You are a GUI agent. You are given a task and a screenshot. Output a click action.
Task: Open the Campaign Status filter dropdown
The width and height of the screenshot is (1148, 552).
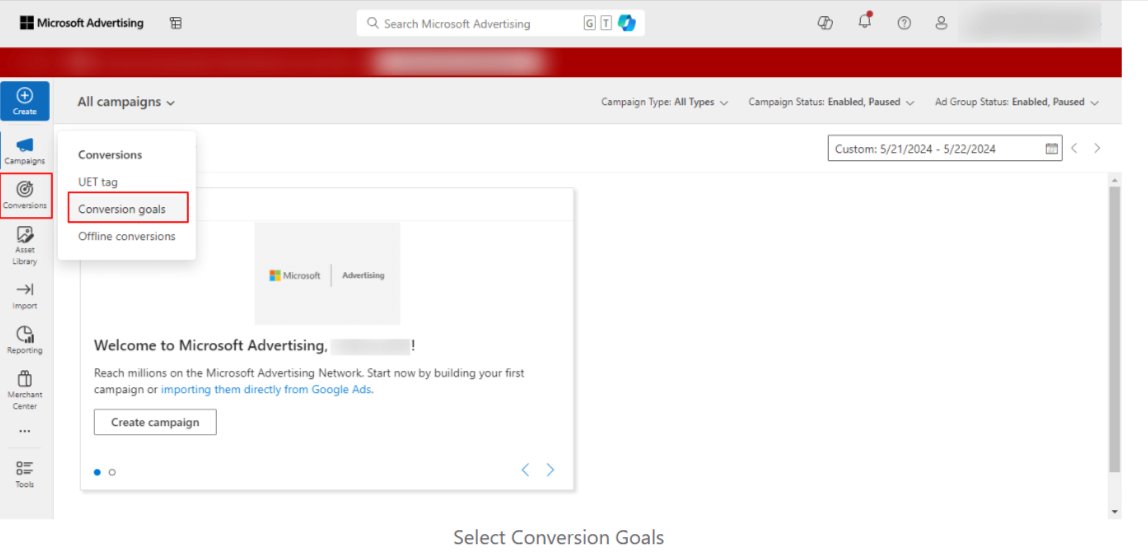coord(832,102)
